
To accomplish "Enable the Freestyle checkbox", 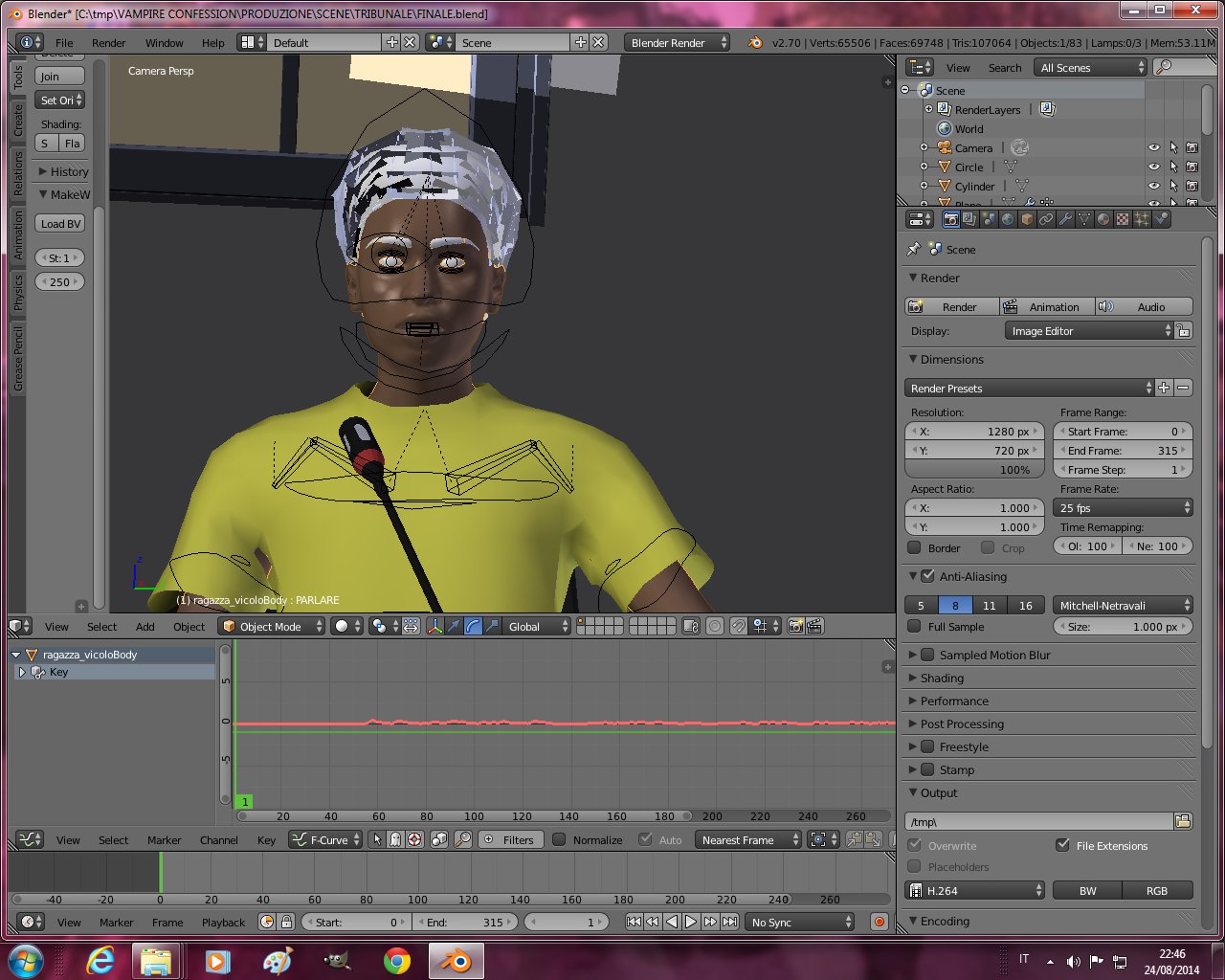I will point(927,746).
